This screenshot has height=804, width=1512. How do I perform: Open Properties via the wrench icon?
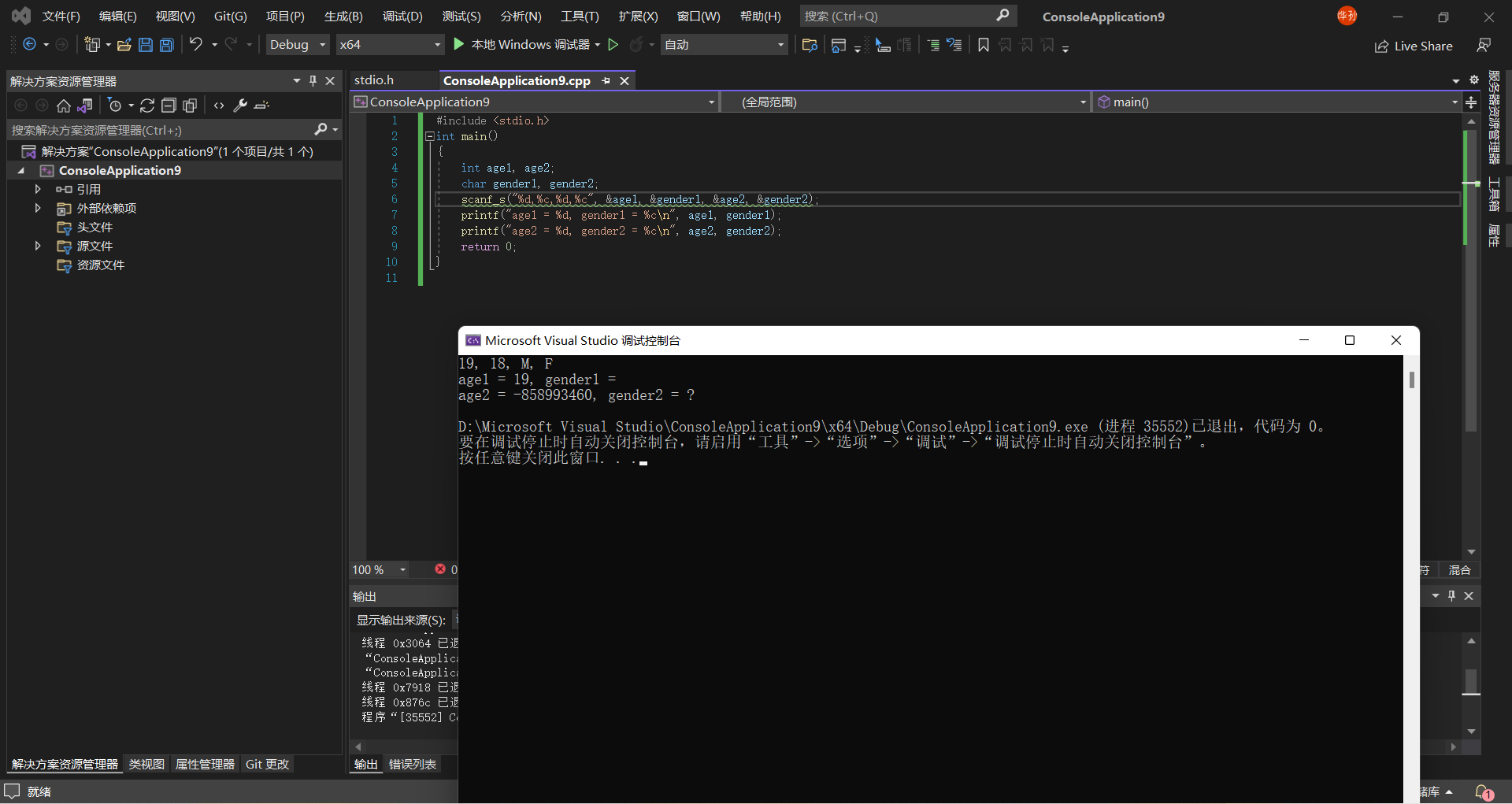point(241,106)
